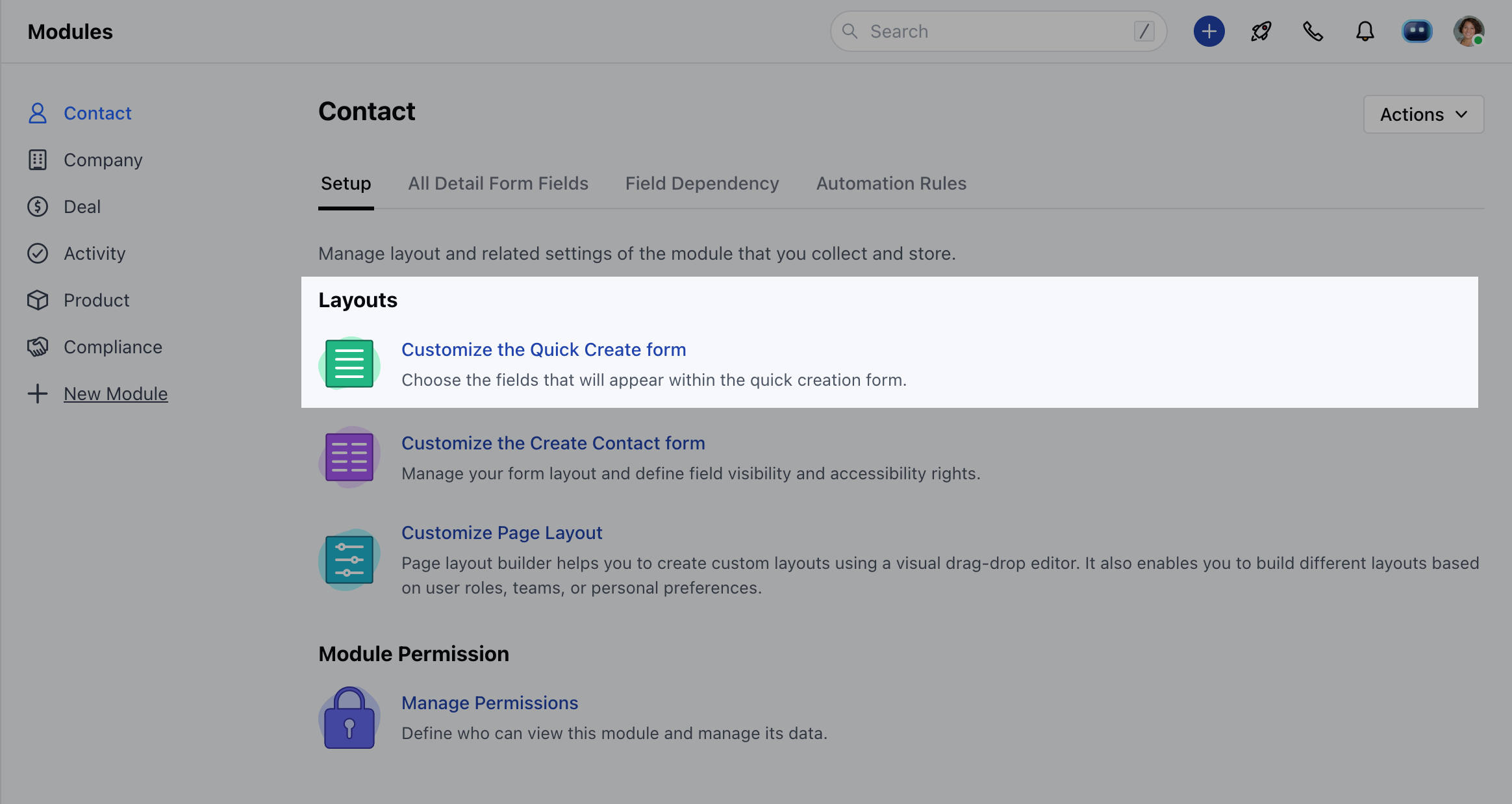
Task: Open the notifications bell
Action: [1365, 31]
